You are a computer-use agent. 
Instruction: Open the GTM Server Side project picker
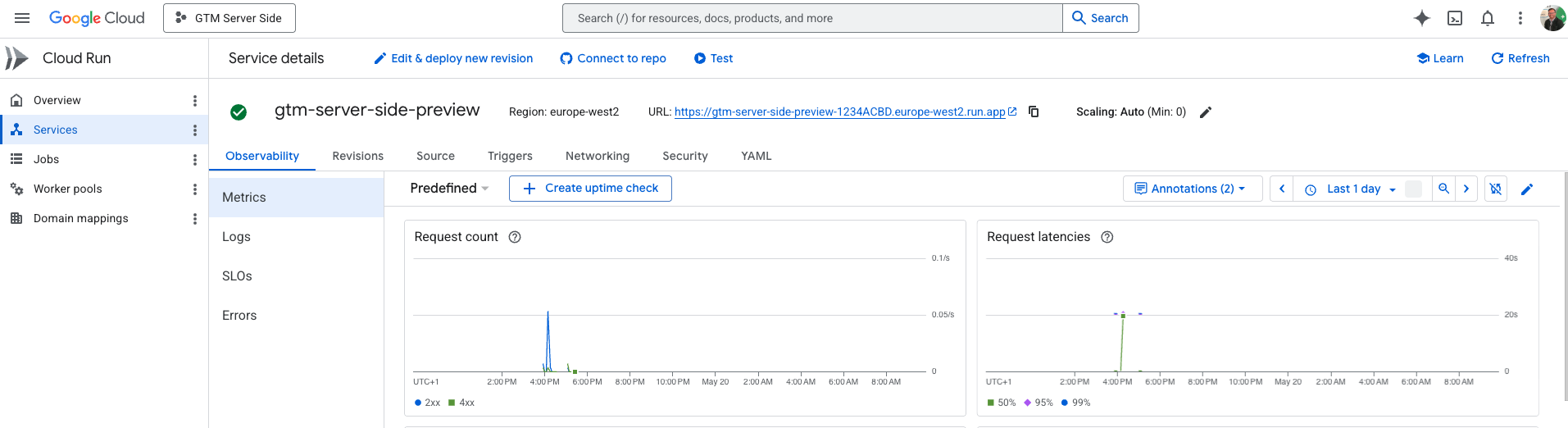pyautogui.click(x=230, y=18)
